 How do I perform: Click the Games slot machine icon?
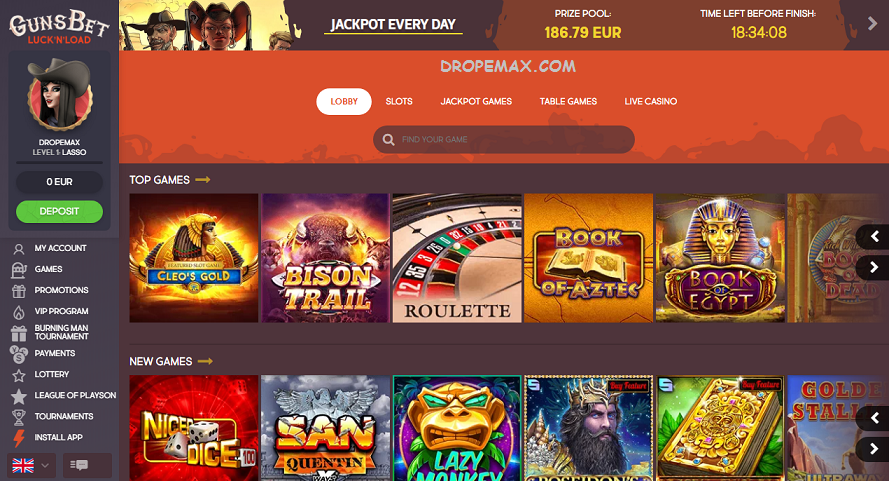pyautogui.click(x=19, y=270)
